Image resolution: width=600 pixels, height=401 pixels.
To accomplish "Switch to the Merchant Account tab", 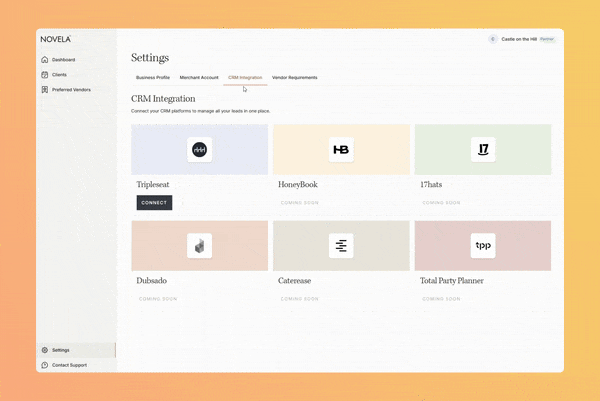I will tap(199, 77).
